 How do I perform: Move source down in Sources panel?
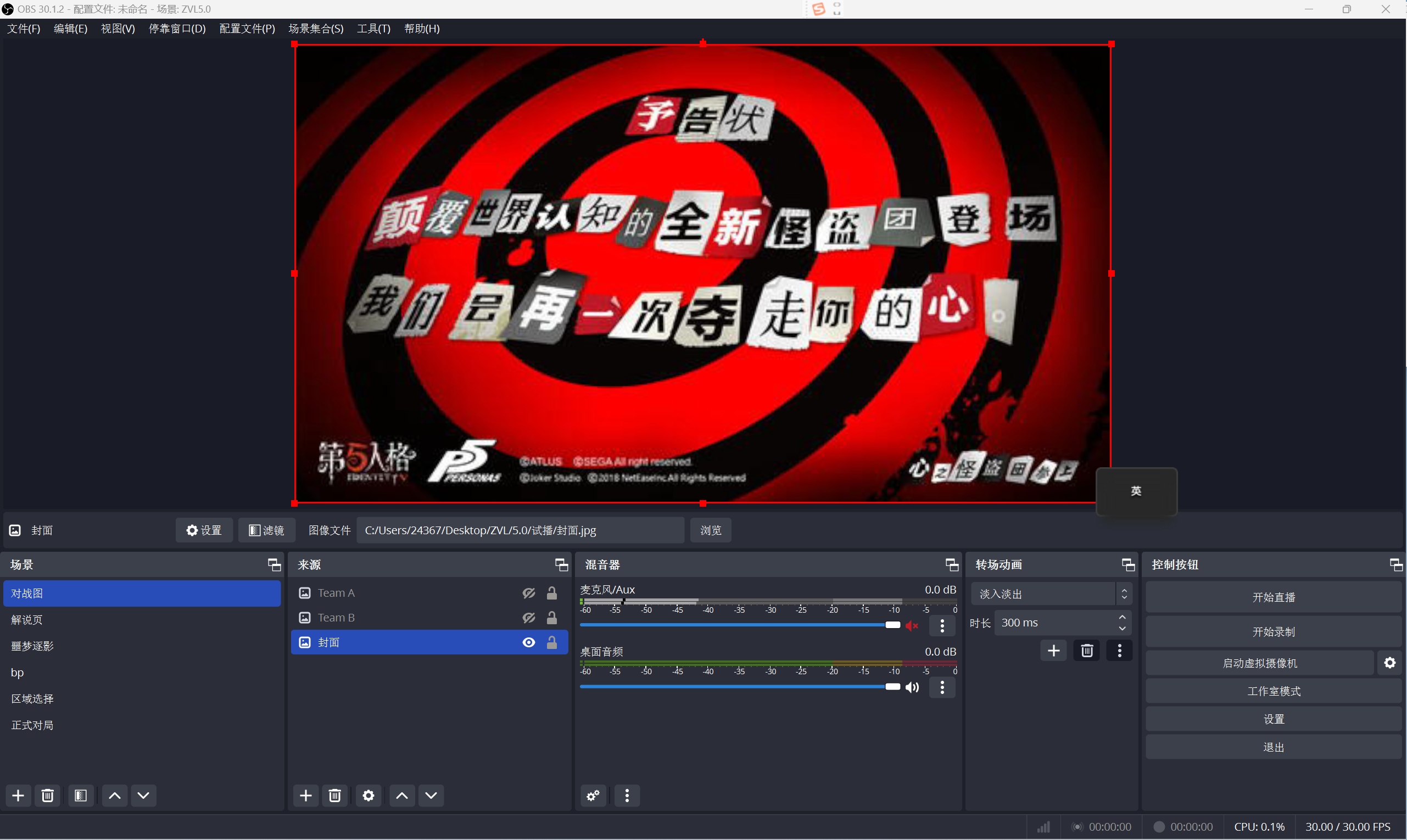[x=432, y=796]
